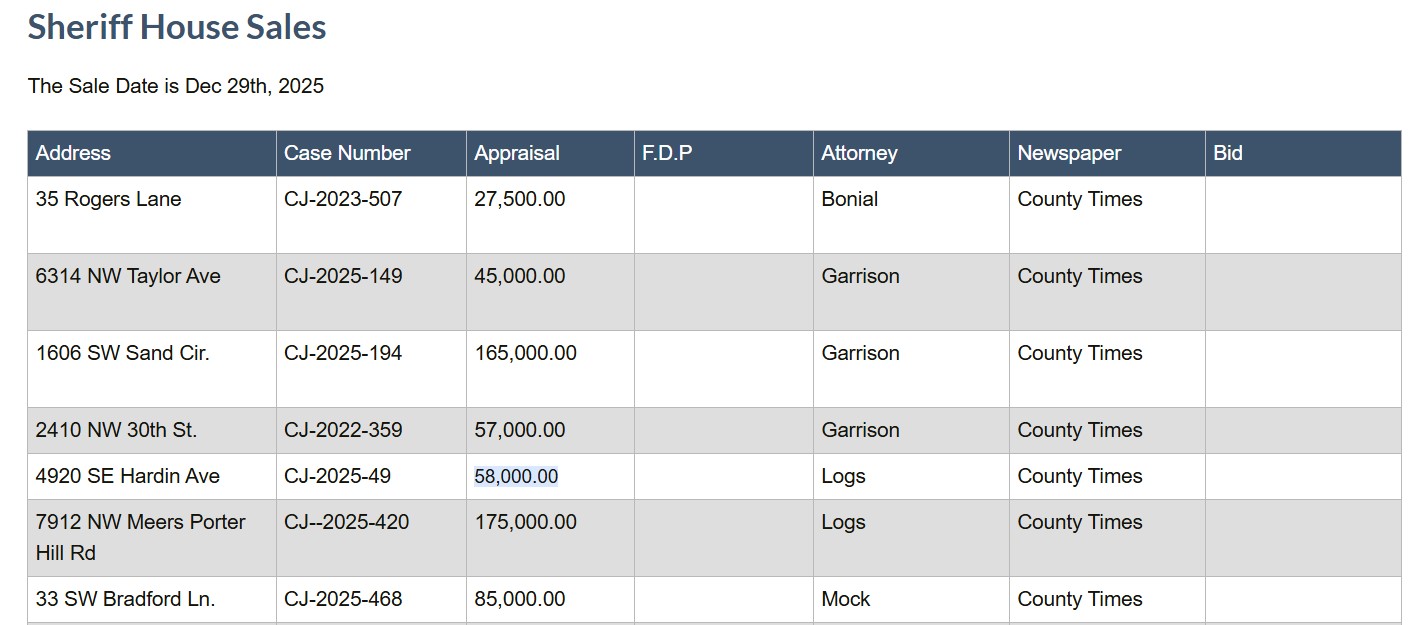Click the 33 SW Bradford Ln. address
The image size is (1425, 625).
coord(125,599)
